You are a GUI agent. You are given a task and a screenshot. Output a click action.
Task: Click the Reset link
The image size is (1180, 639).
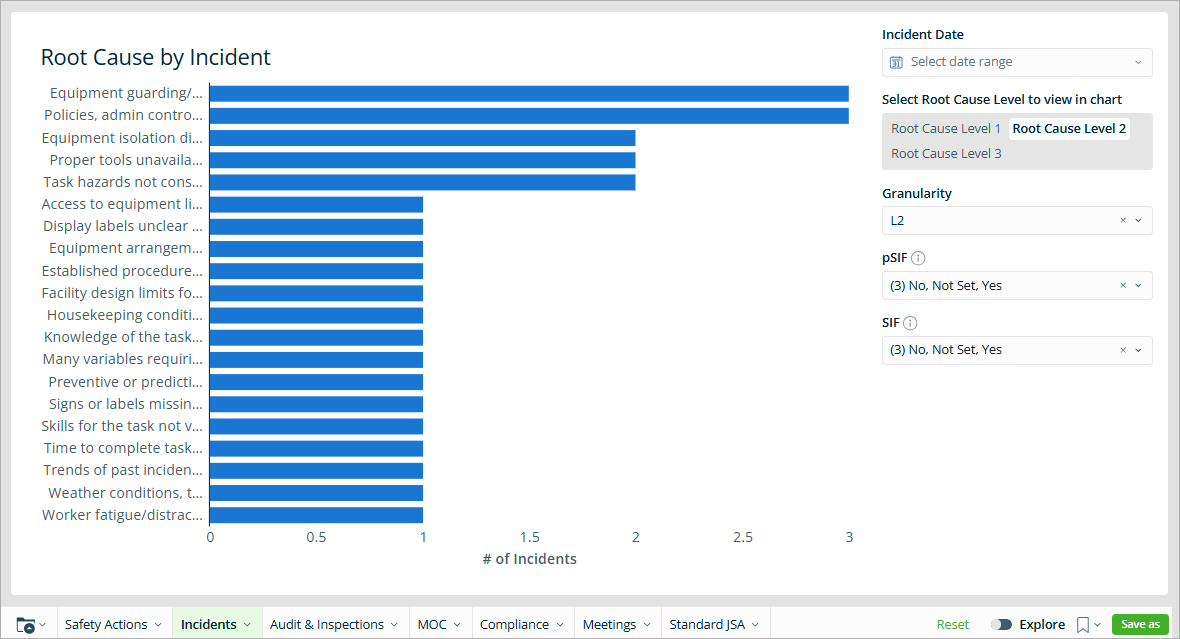pyautogui.click(x=952, y=624)
